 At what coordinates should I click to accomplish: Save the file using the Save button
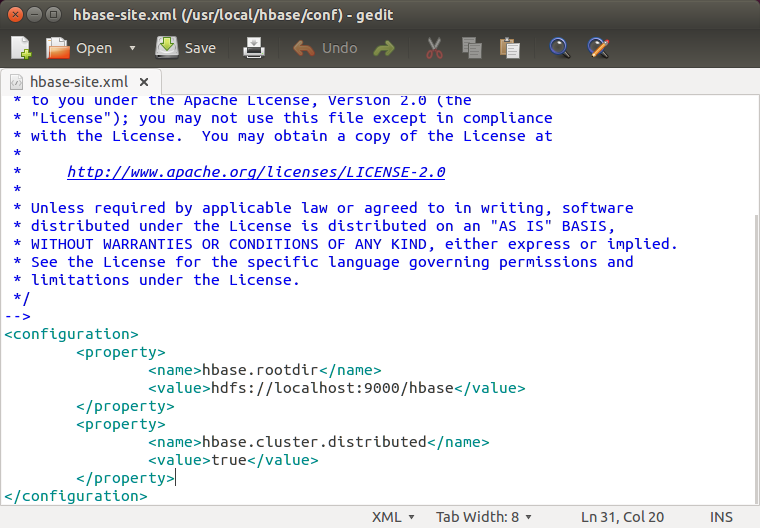(186, 48)
